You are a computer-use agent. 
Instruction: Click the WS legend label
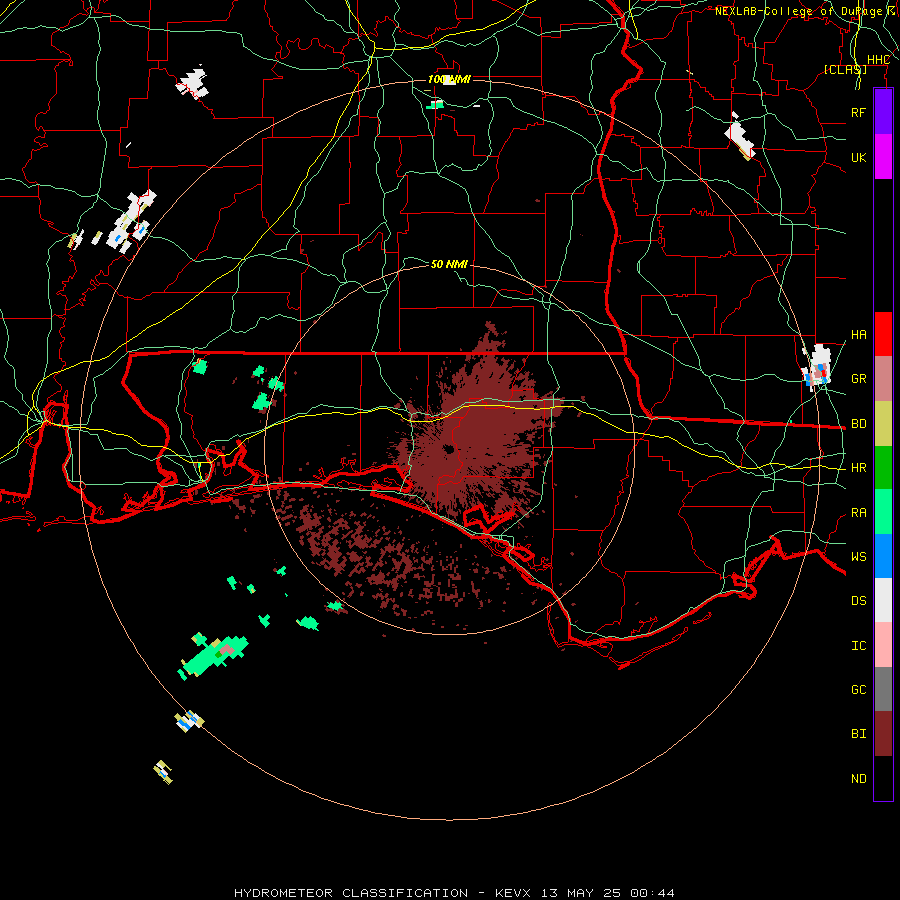pos(858,556)
